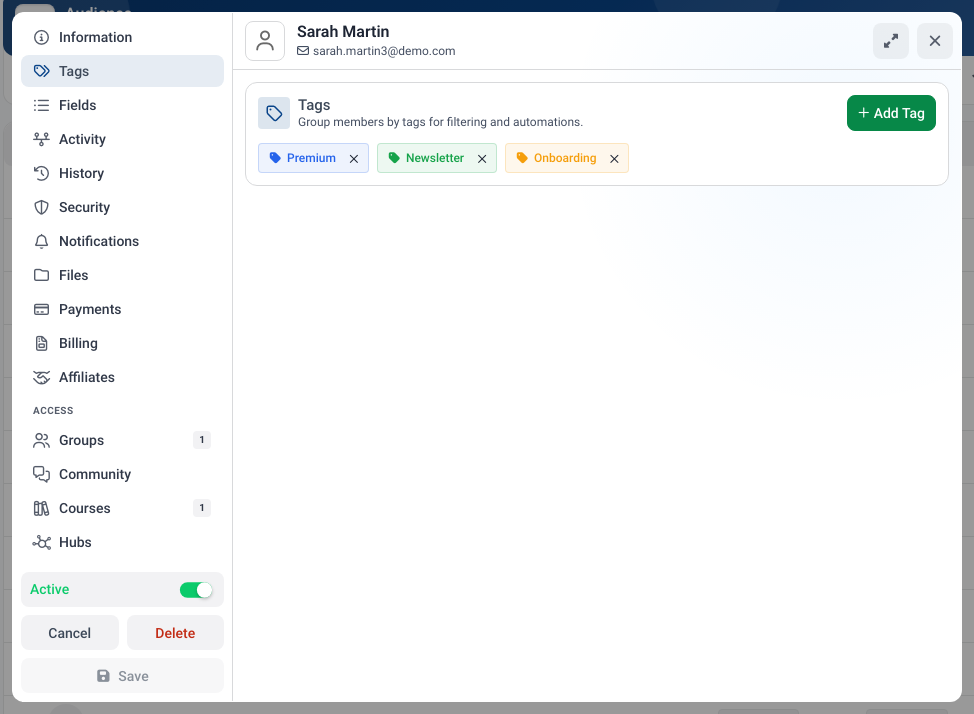Click the Security shield icon
The width and height of the screenshot is (974, 714).
41,207
